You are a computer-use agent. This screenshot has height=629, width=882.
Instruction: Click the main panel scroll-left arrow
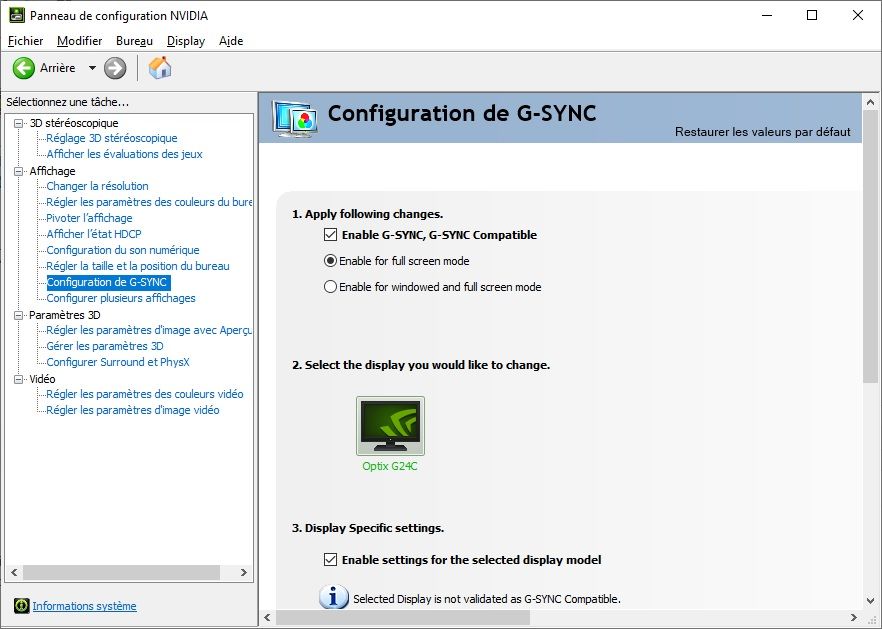pos(267,617)
